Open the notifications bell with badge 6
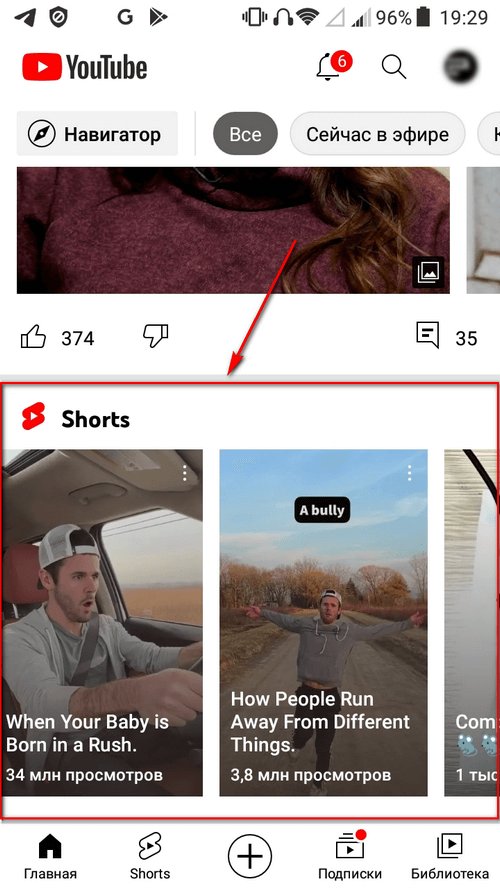This screenshot has width=500, height=889. (331, 67)
